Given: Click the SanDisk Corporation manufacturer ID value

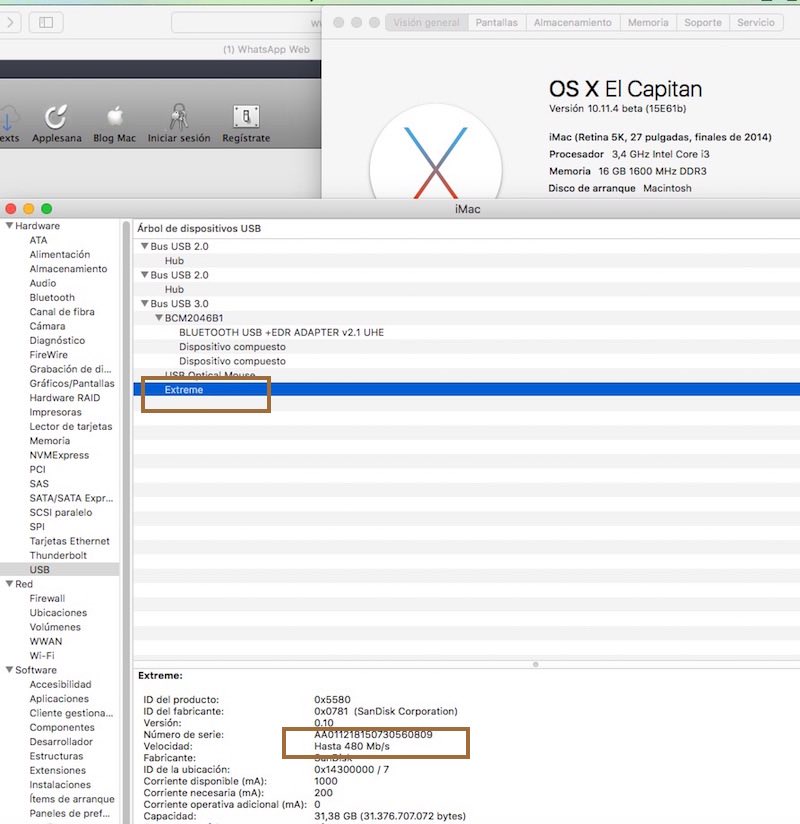Looking at the screenshot, I should click(386, 711).
